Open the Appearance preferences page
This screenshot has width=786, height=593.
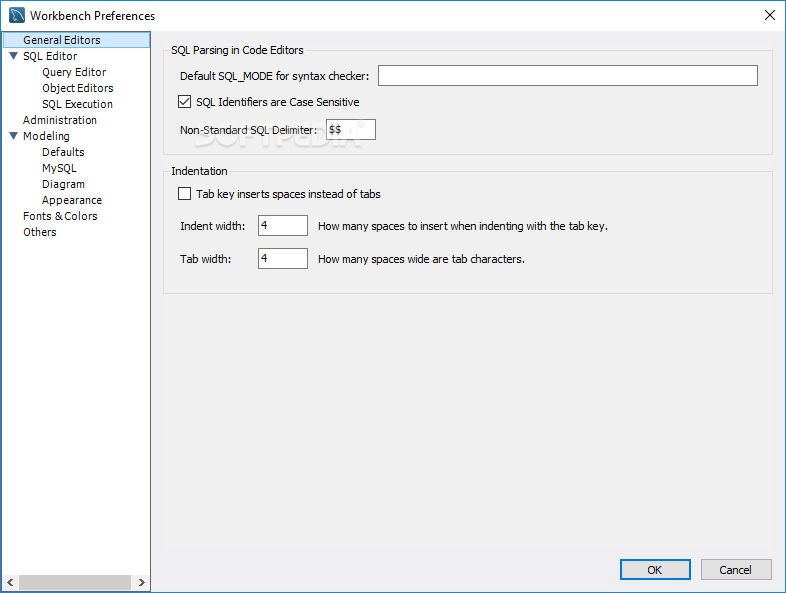click(x=72, y=201)
